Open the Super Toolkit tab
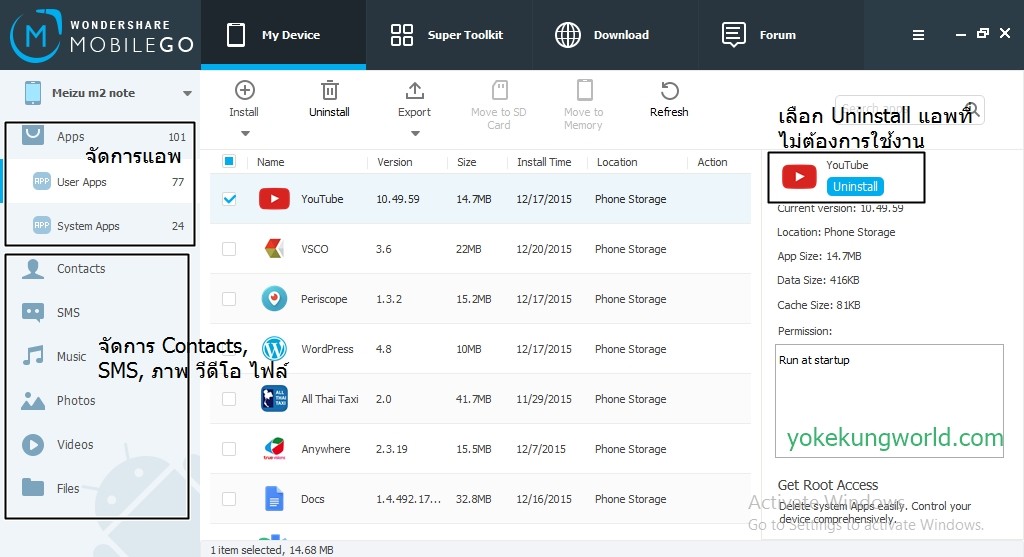This screenshot has height=557, width=1024. (448, 35)
